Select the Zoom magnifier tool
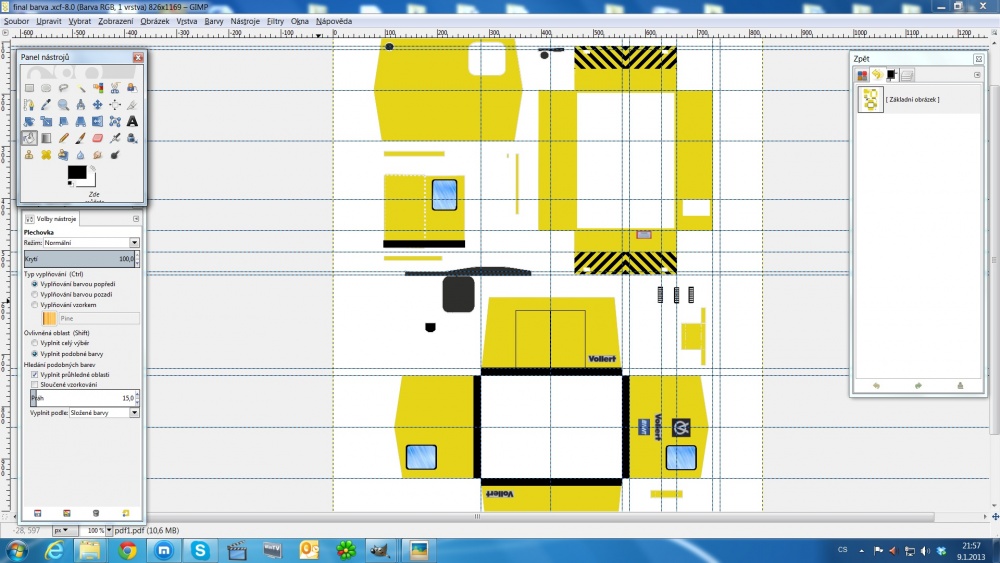Viewport: 1000px width, 563px height. click(x=63, y=105)
